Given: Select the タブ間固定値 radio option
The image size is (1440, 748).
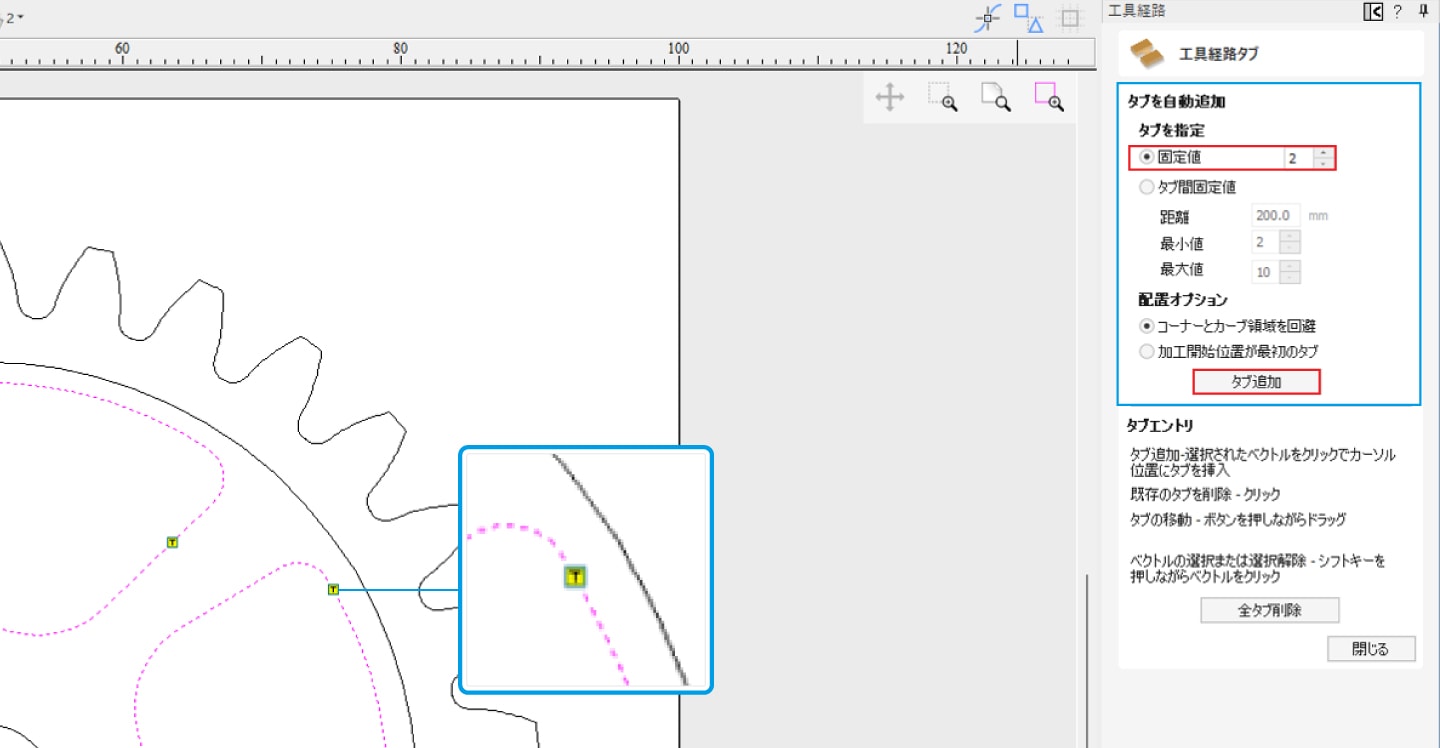Looking at the screenshot, I should click(x=1148, y=187).
